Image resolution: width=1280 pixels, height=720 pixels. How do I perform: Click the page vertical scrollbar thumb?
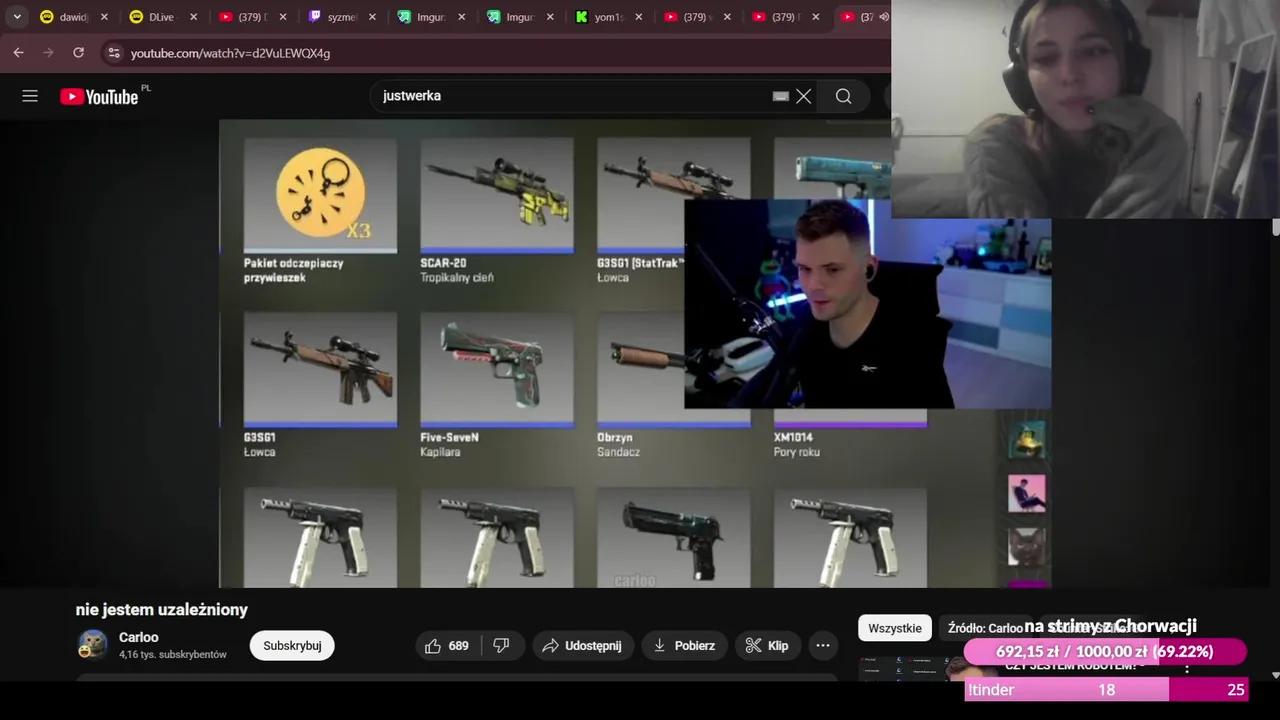click(1275, 227)
